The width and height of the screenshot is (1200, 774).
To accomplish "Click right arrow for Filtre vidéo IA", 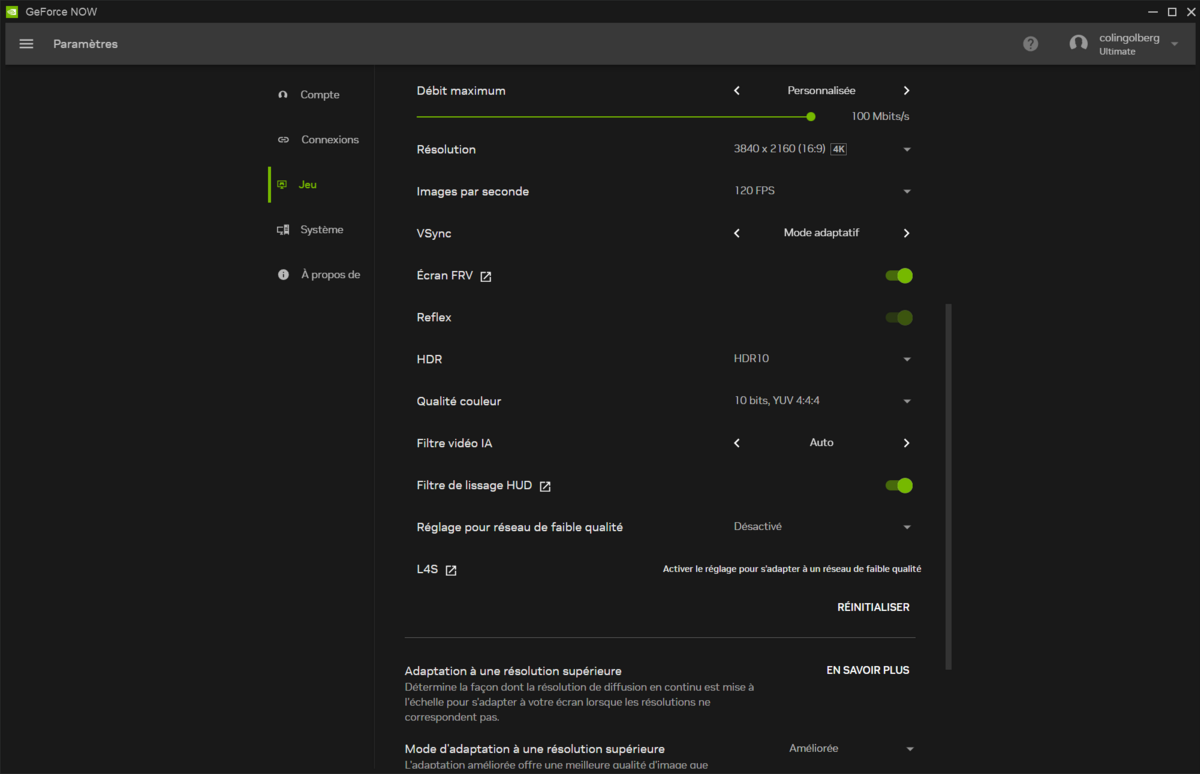I will [x=906, y=443].
